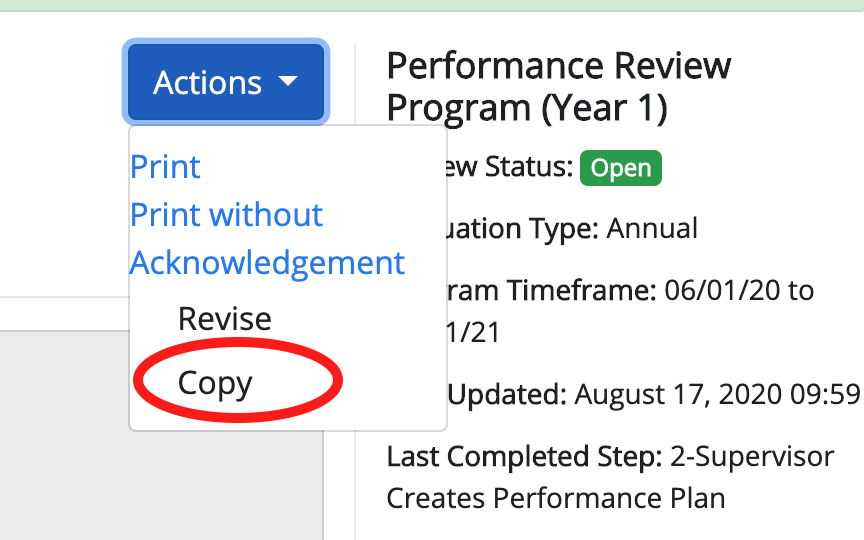The image size is (864, 540).
Task: Click the gray panel below the menu
Action: [x=65, y=435]
